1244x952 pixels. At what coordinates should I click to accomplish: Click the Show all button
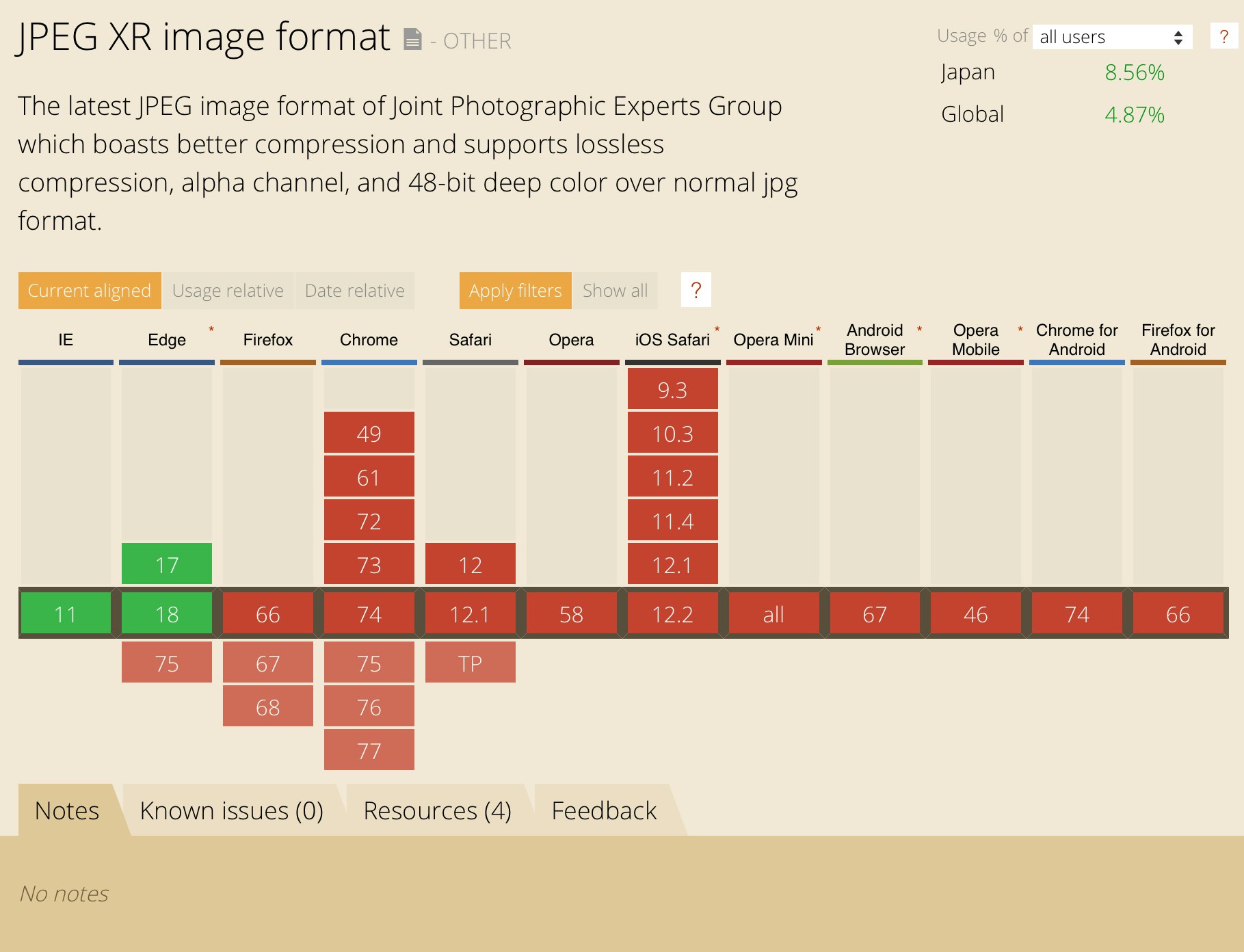tap(615, 291)
